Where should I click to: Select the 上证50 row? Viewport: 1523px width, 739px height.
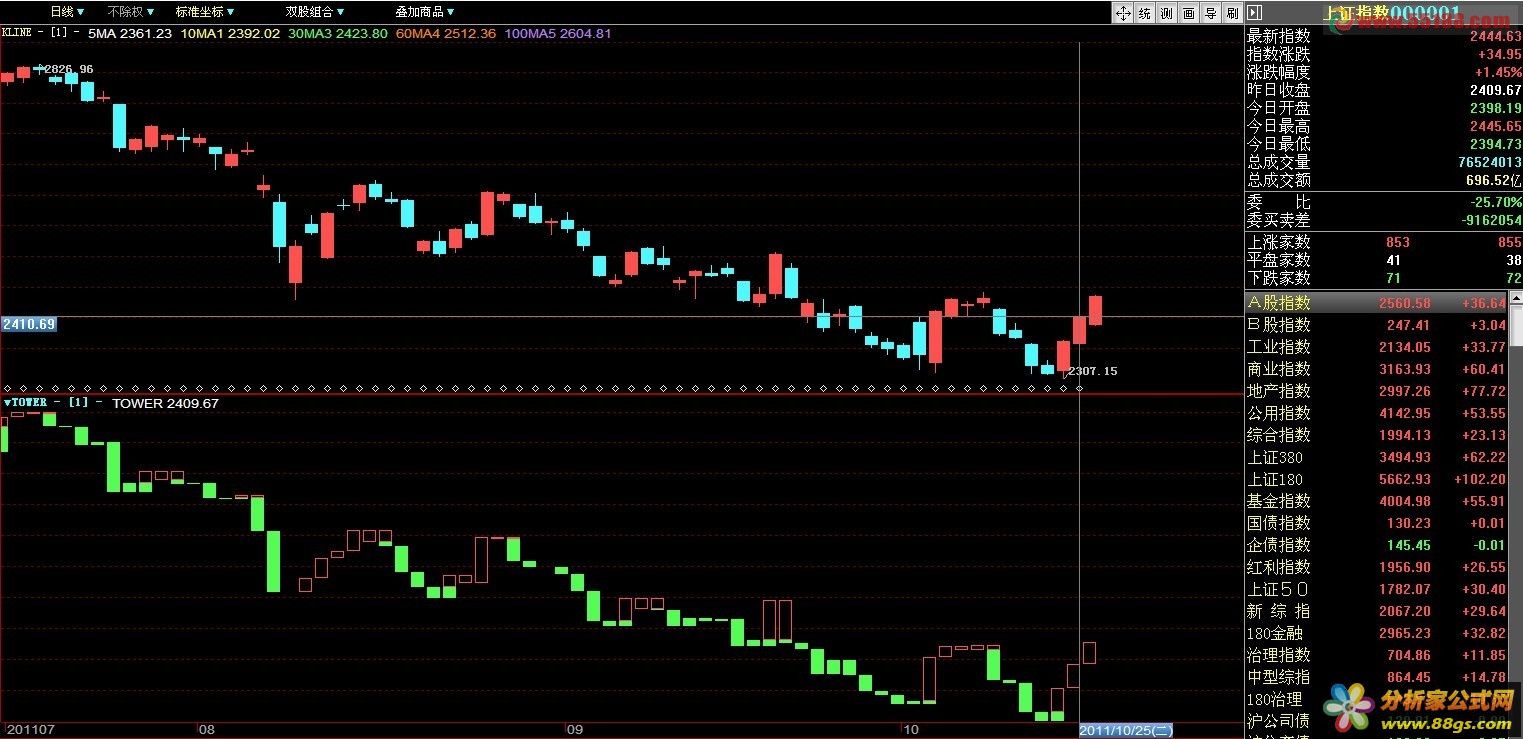[1376, 589]
